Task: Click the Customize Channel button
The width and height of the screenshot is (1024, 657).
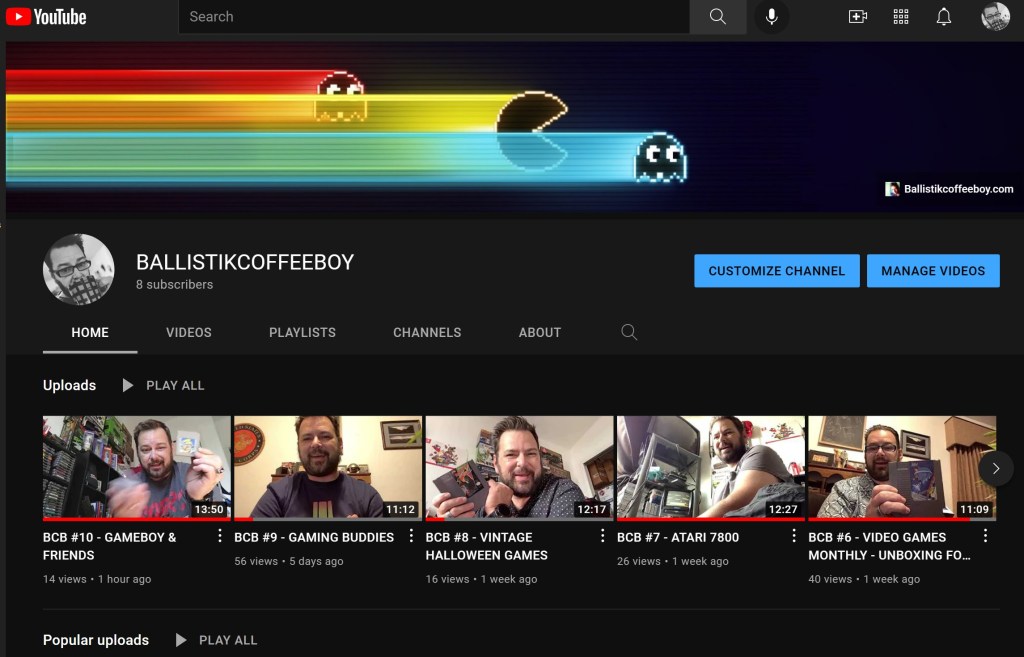Action: (776, 271)
